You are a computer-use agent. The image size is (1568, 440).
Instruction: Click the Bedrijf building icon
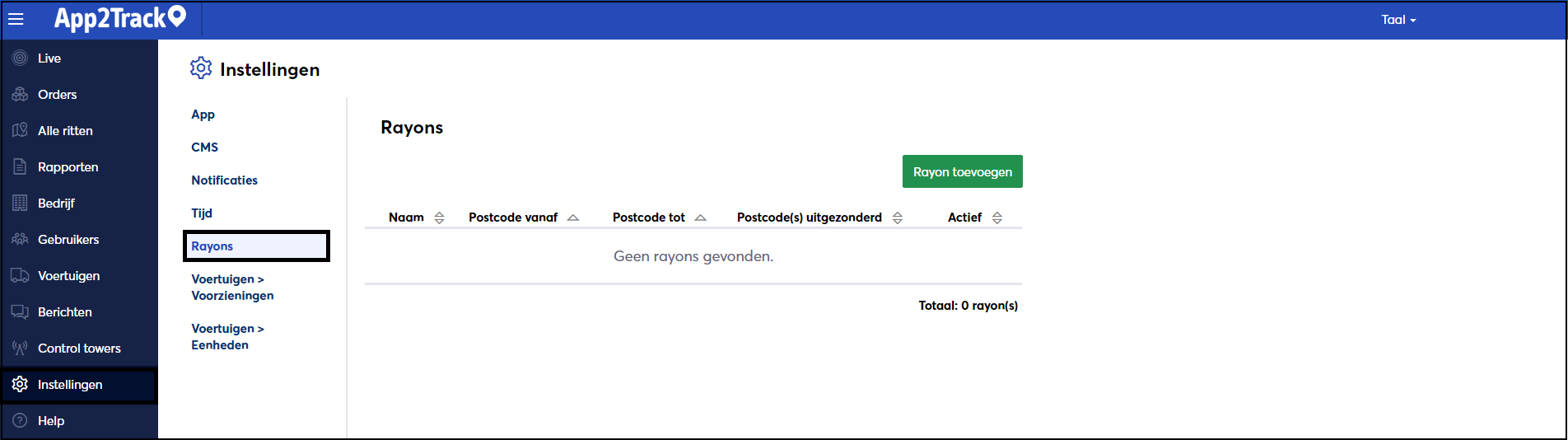(x=20, y=203)
